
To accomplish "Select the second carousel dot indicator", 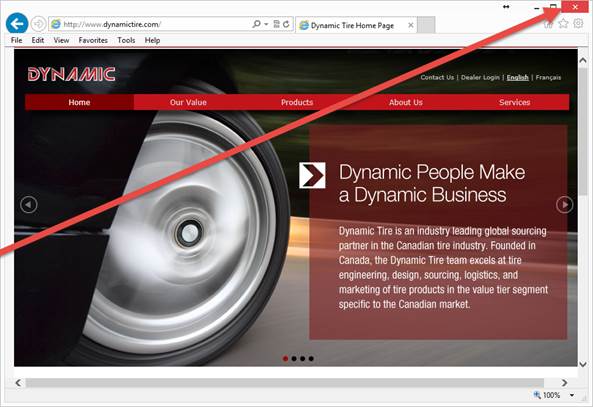I will (294, 359).
